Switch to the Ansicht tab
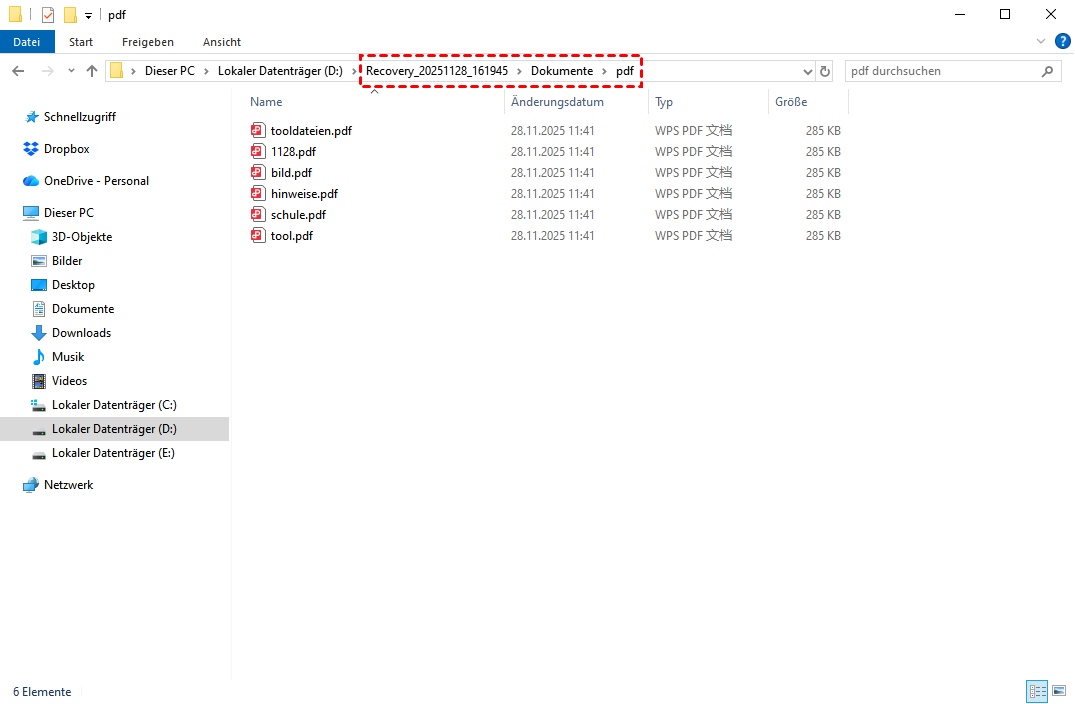 (221, 42)
